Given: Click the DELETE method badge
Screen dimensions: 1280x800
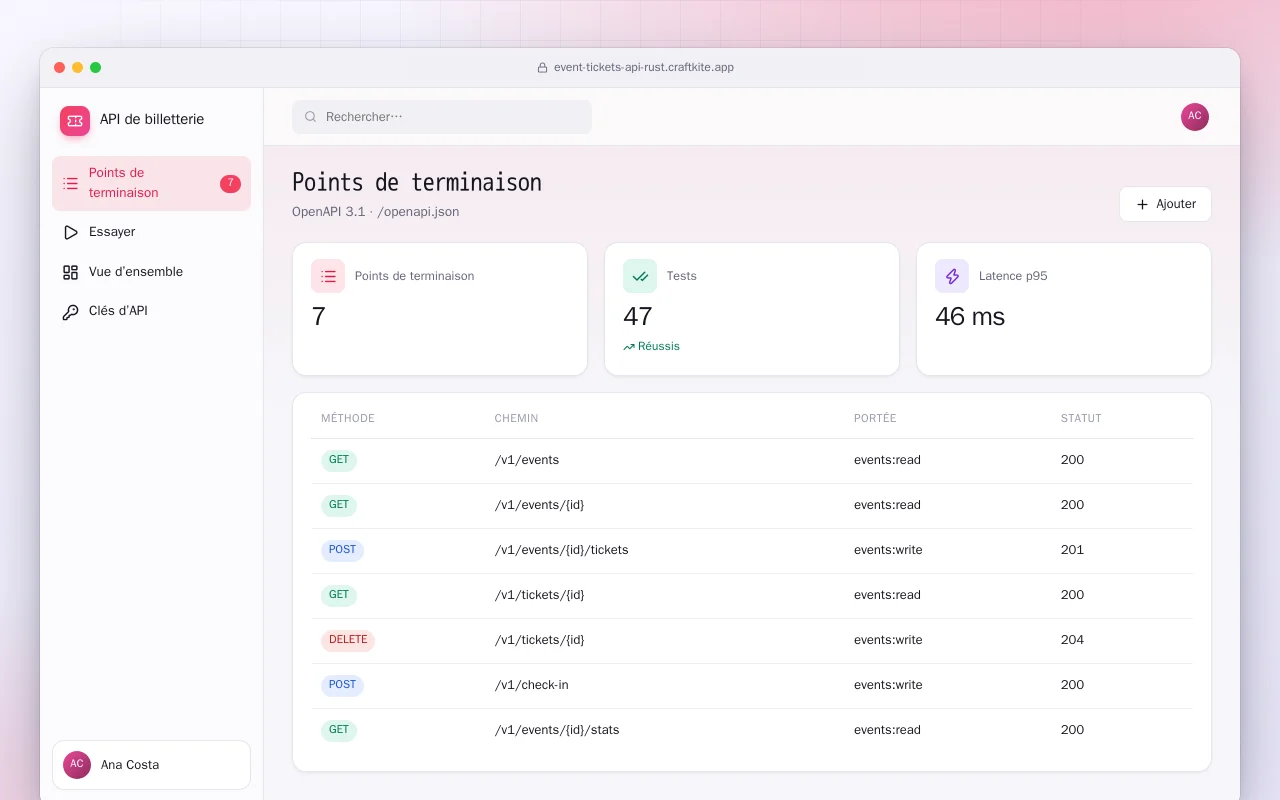Looking at the screenshot, I should point(348,640).
